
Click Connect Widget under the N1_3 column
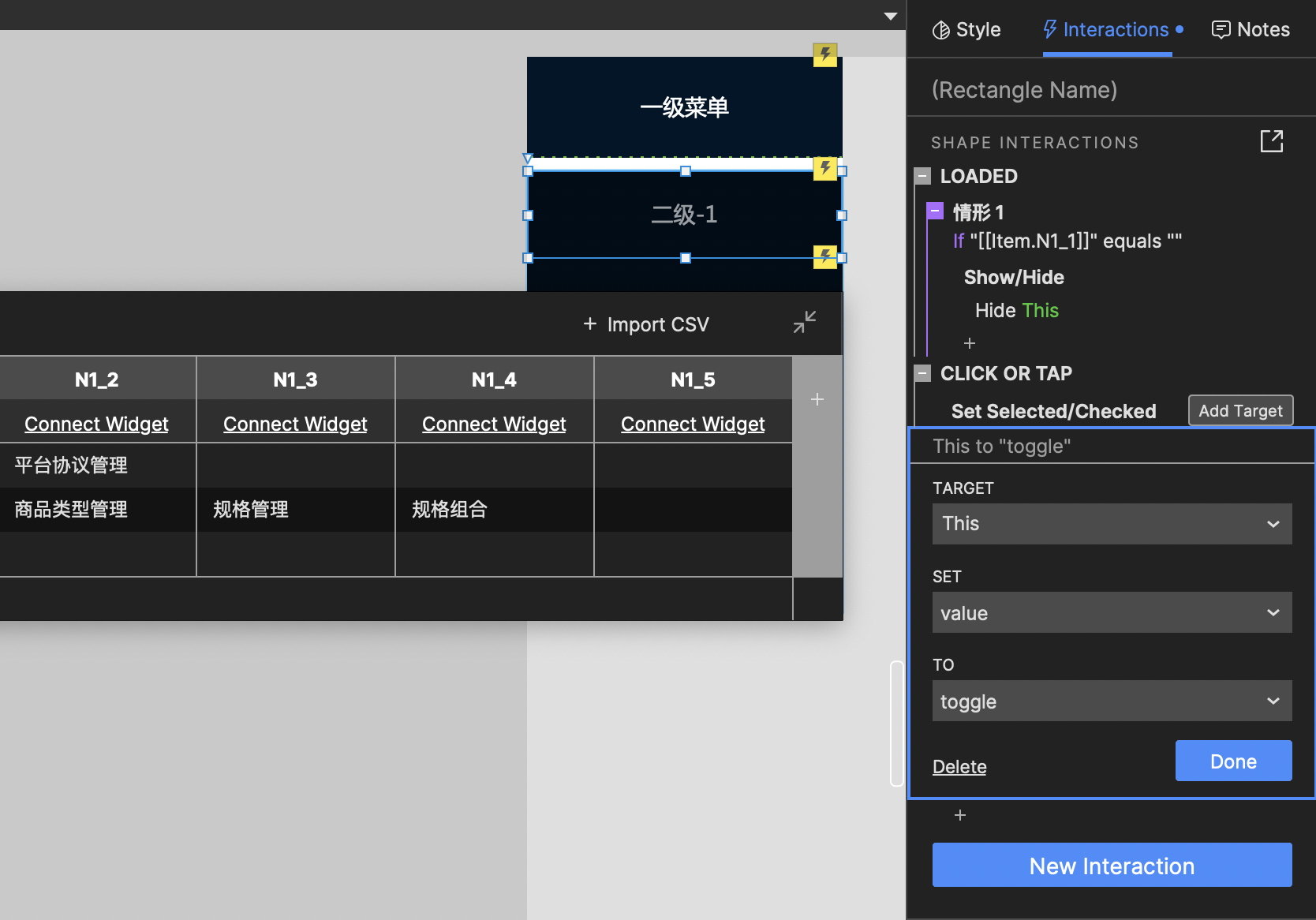coord(295,424)
